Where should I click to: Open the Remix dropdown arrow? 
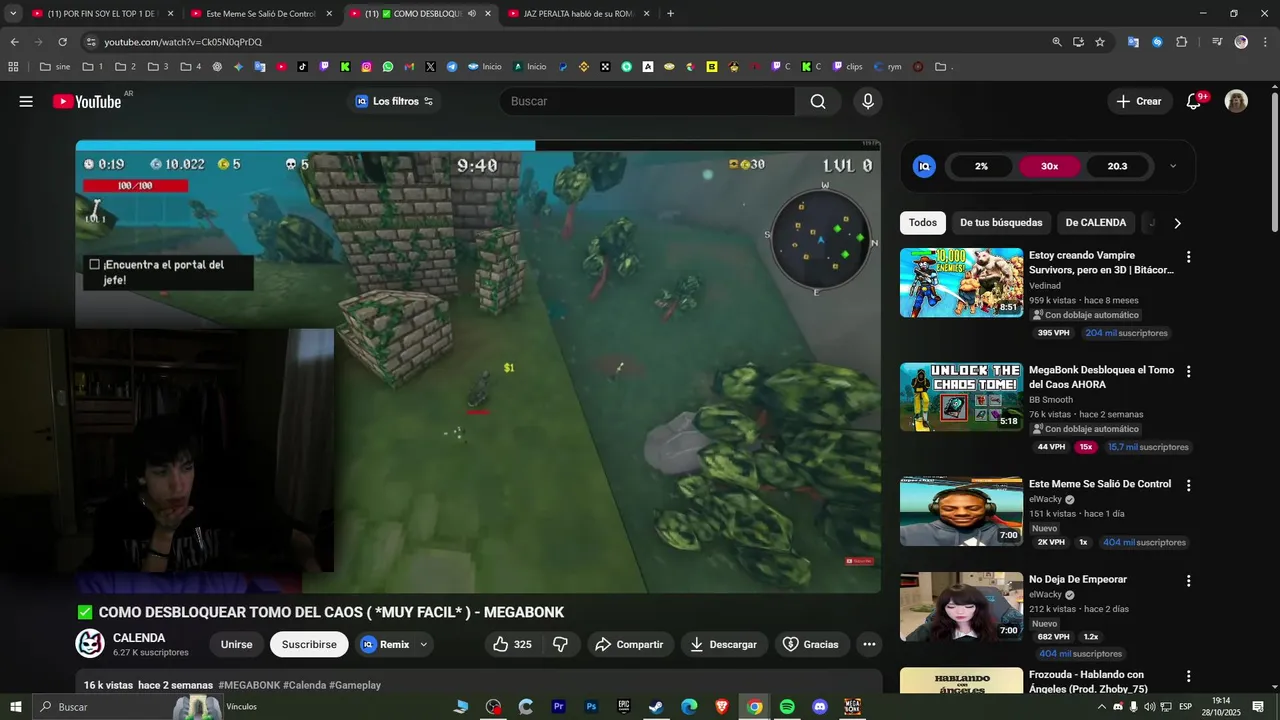[424, 644]
